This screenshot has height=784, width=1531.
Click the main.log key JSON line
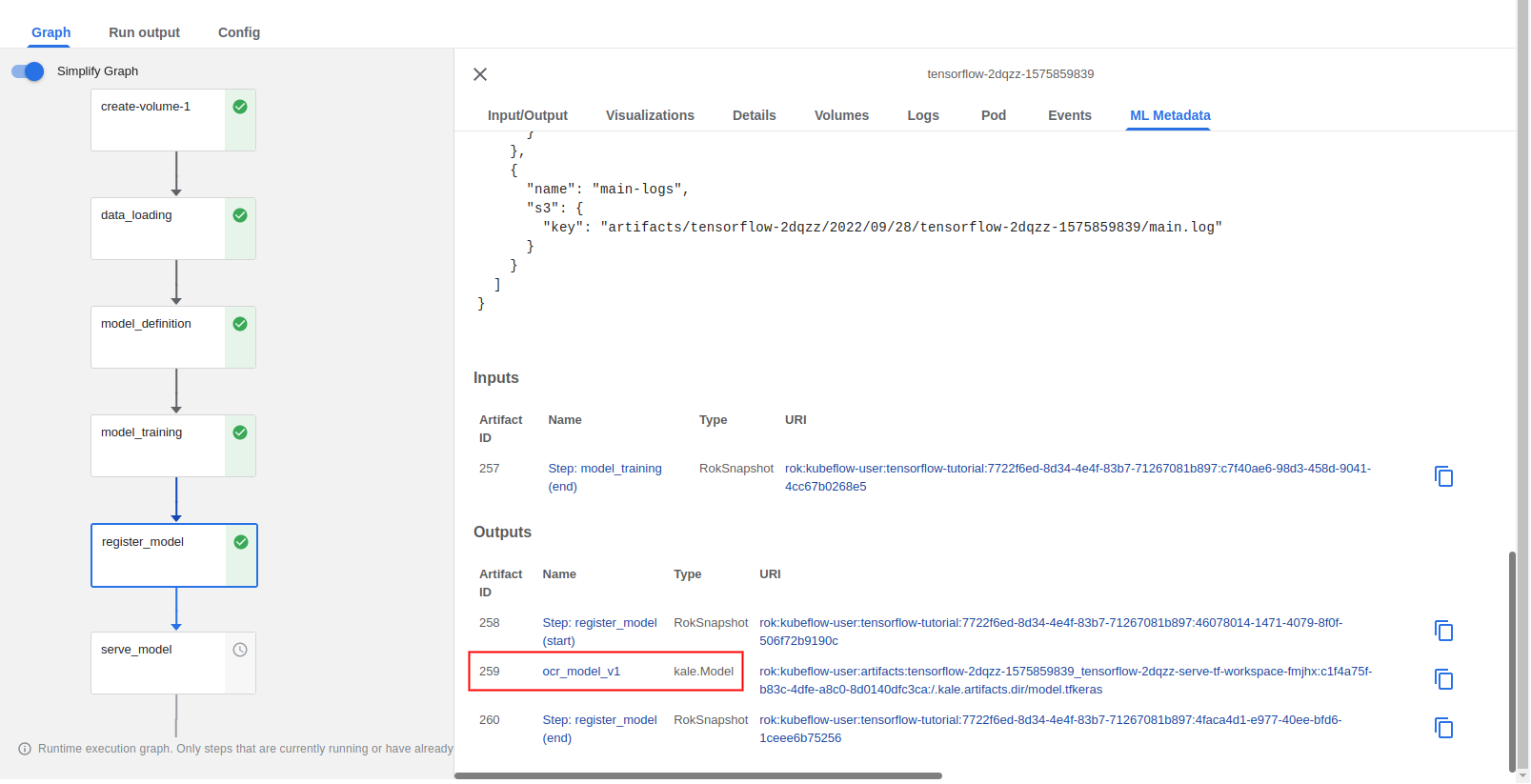tap(882, 228)
